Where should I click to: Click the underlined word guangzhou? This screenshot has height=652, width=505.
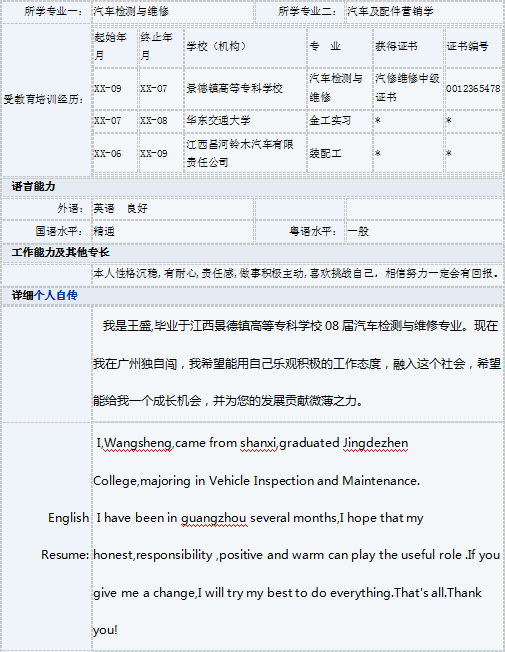pos(214,518)
